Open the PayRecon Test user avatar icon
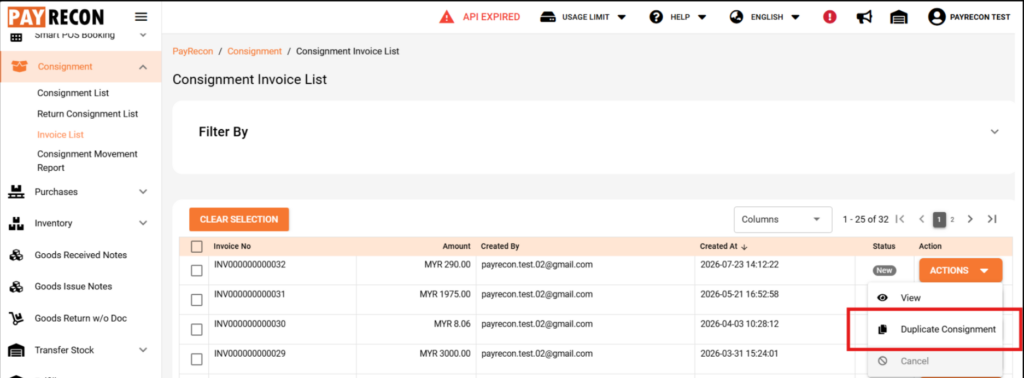 (x=937, y=17)
